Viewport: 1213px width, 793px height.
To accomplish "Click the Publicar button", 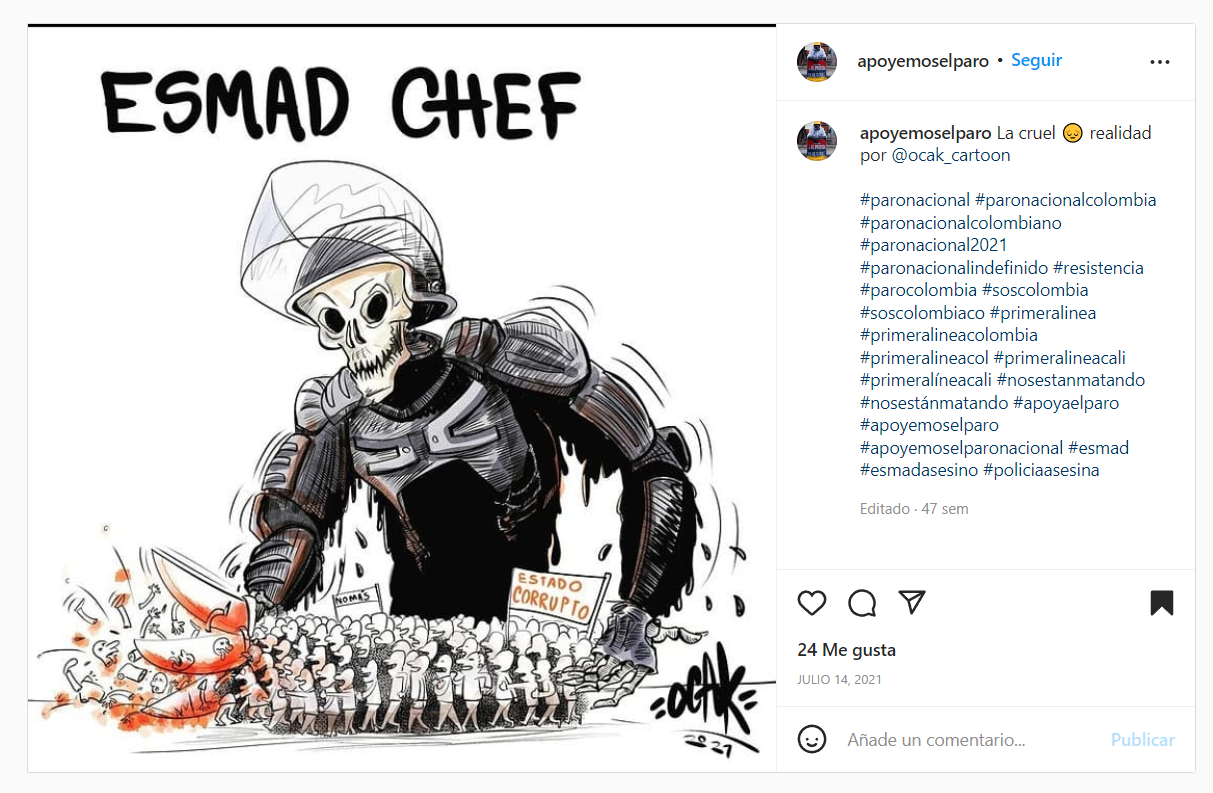I will pos(1142,740).
